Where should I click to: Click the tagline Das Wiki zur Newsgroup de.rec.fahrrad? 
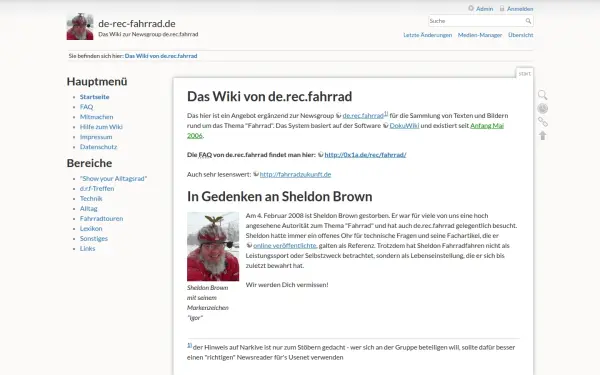tap(148, 34)
